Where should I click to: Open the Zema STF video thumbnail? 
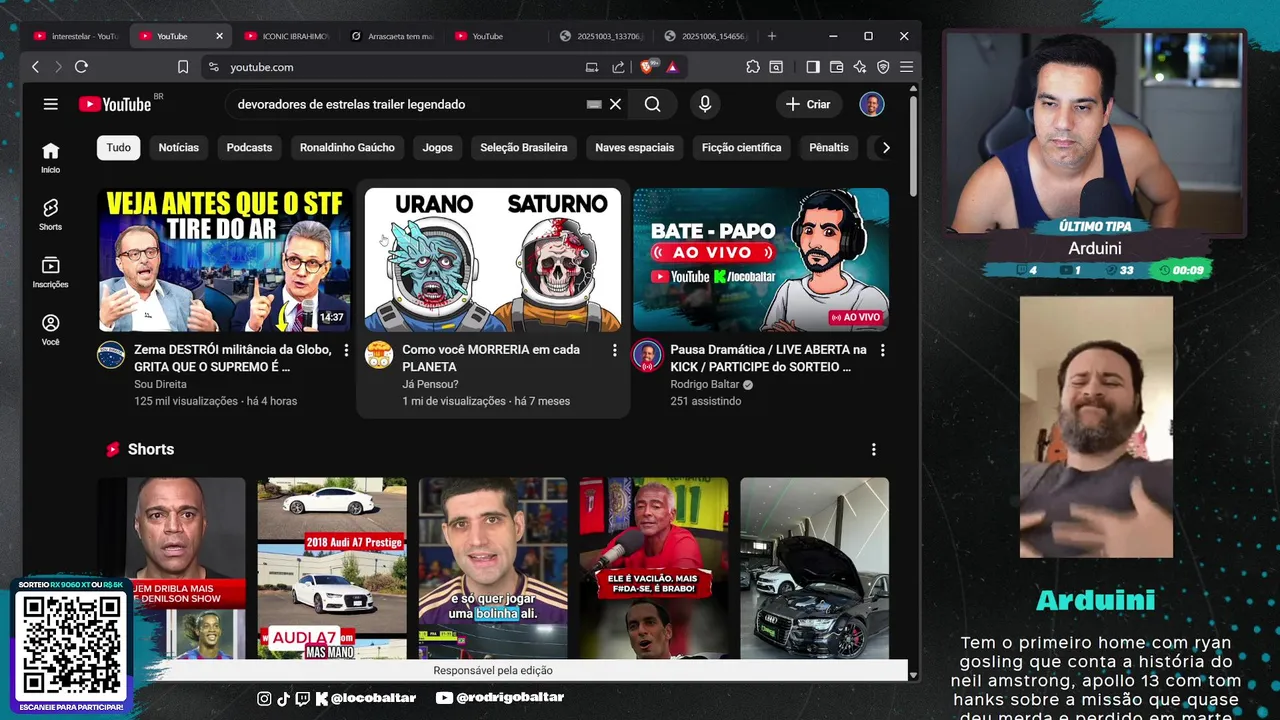[224, 260]
